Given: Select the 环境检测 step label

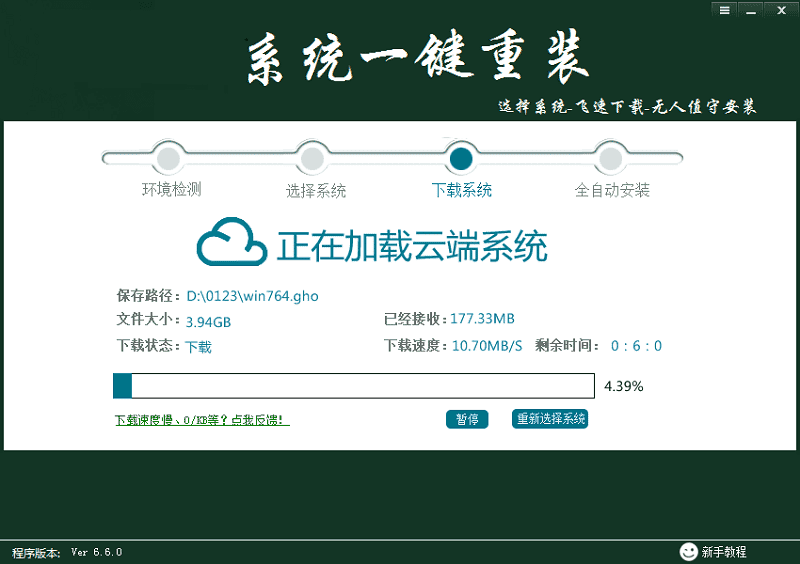Looking at the screenshot, I should pos(171,189).
